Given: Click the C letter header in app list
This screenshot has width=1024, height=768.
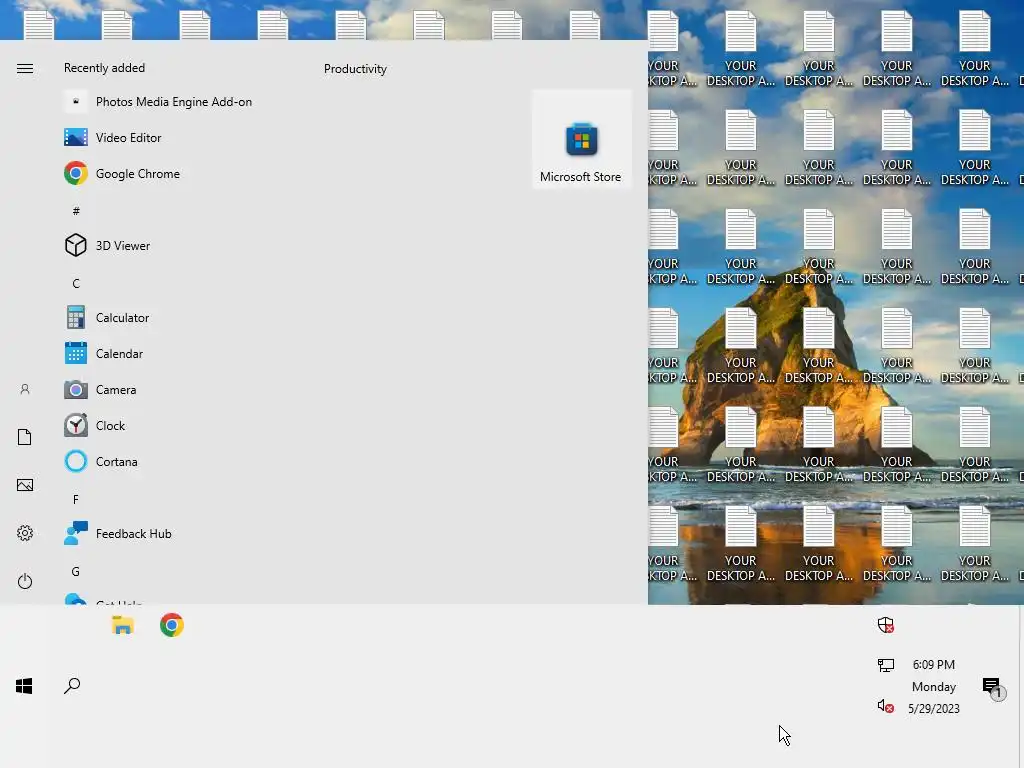Looking at the screenshot, I should click(76, 283).
